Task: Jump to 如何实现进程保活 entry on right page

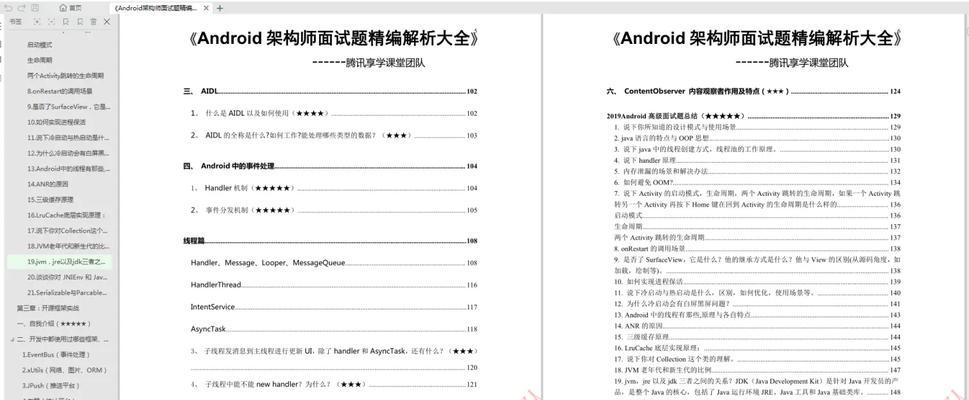Action: tap(757, 282)
